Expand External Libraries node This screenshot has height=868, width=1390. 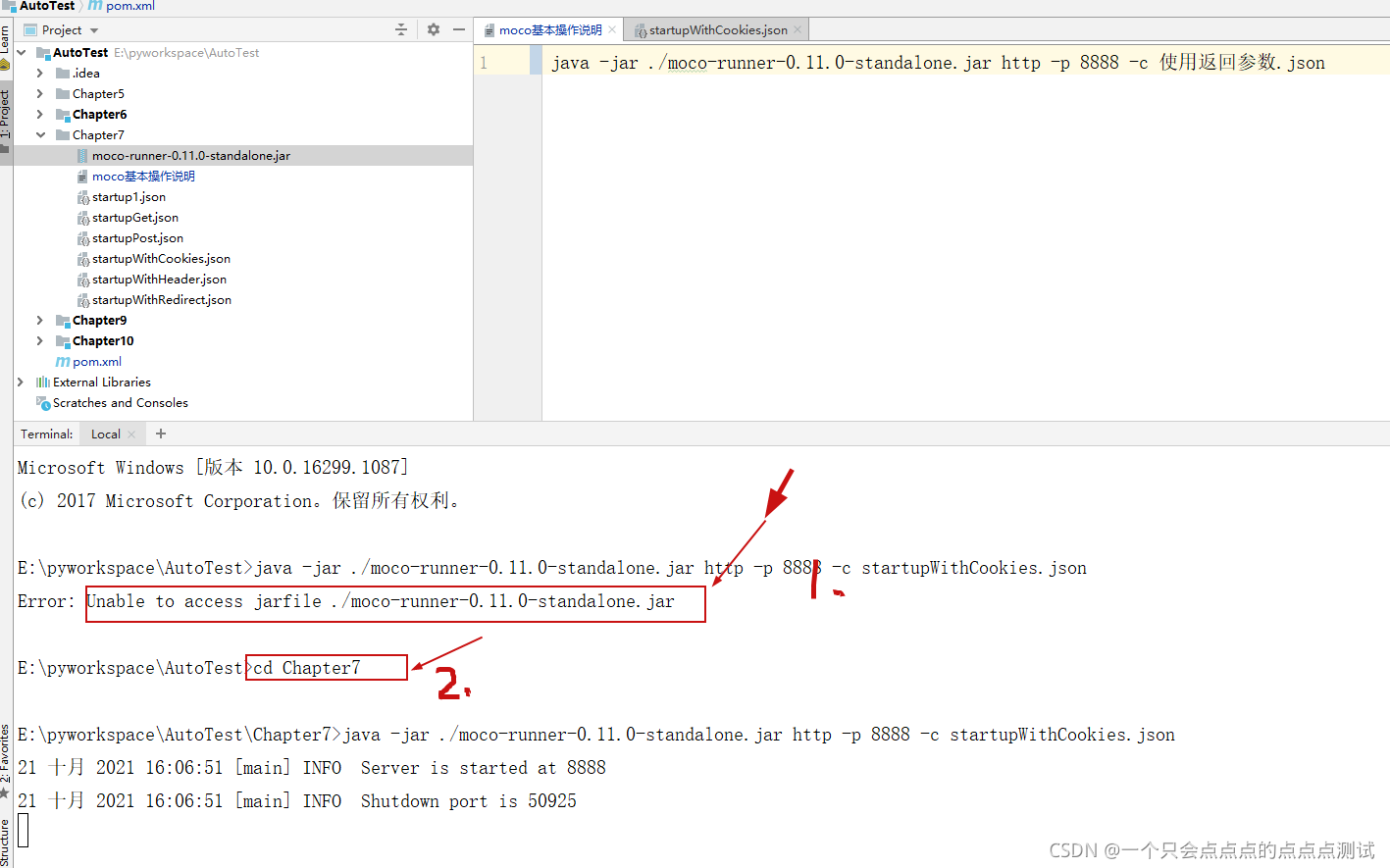point(21,382)
